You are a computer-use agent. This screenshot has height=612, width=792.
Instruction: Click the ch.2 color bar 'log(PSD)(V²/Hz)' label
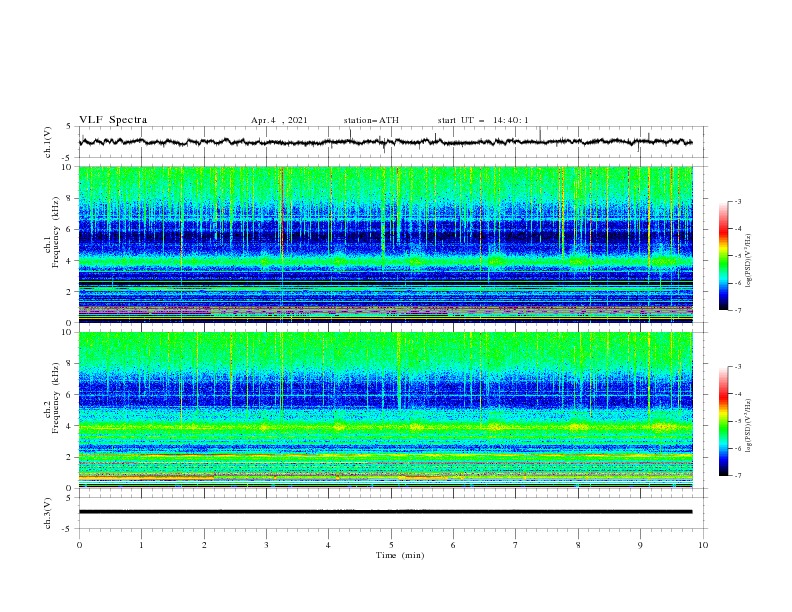[748, 426]
